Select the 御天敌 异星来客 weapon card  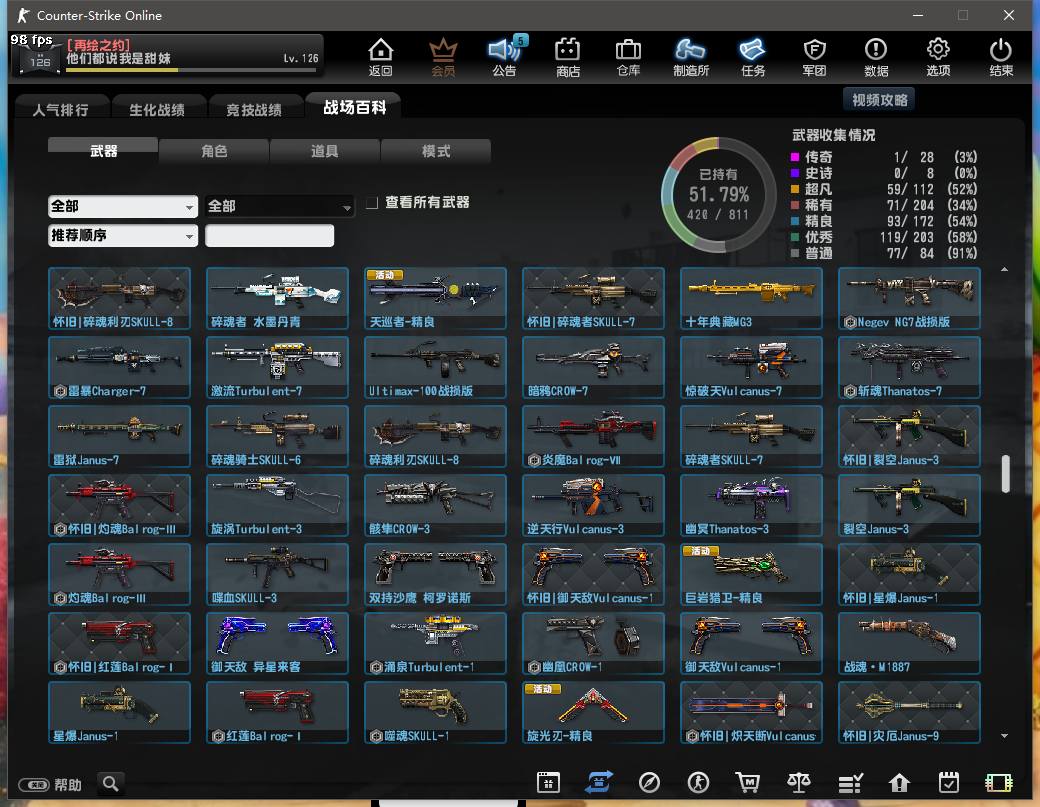click(x=277, y=643)
